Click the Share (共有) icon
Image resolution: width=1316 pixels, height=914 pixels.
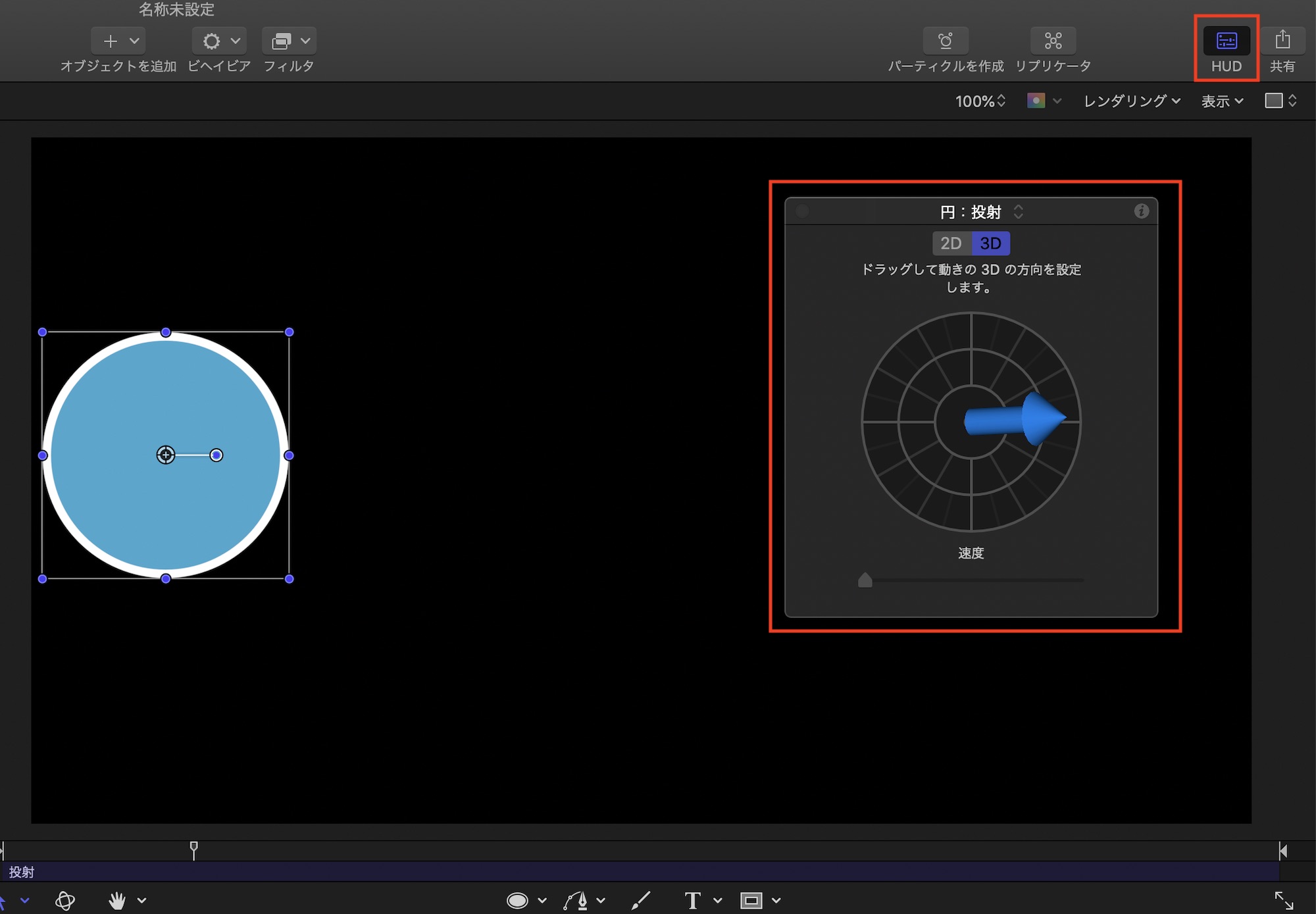[x=1282, y=41]
